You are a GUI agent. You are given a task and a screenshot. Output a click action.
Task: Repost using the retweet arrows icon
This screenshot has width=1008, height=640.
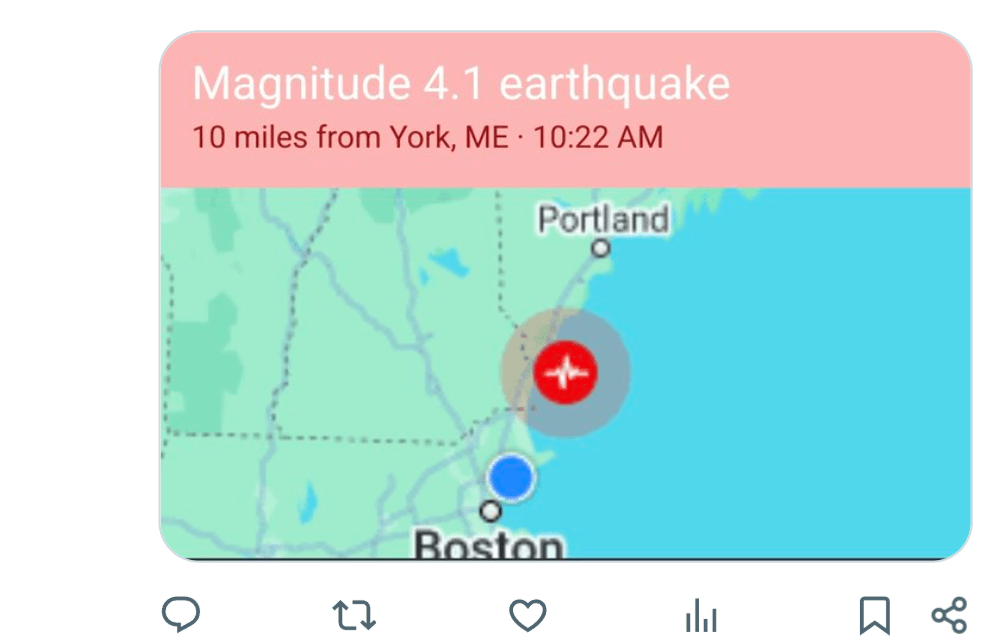(x=354, y=614)
